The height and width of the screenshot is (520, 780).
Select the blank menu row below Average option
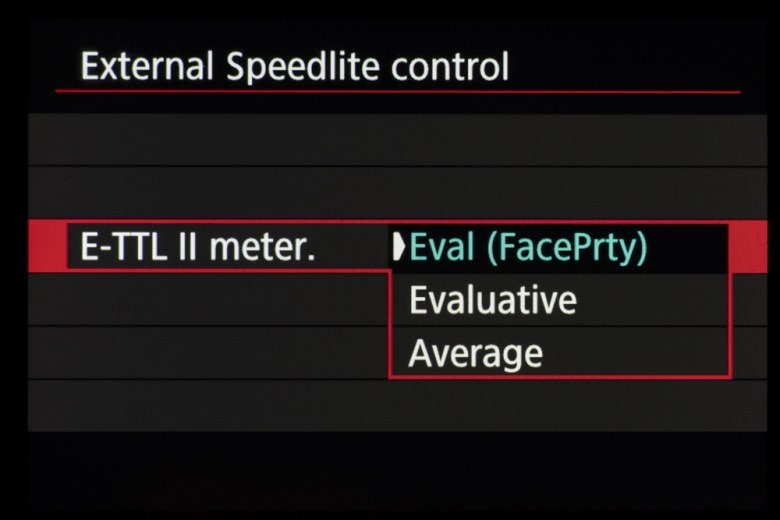(390, 405)
